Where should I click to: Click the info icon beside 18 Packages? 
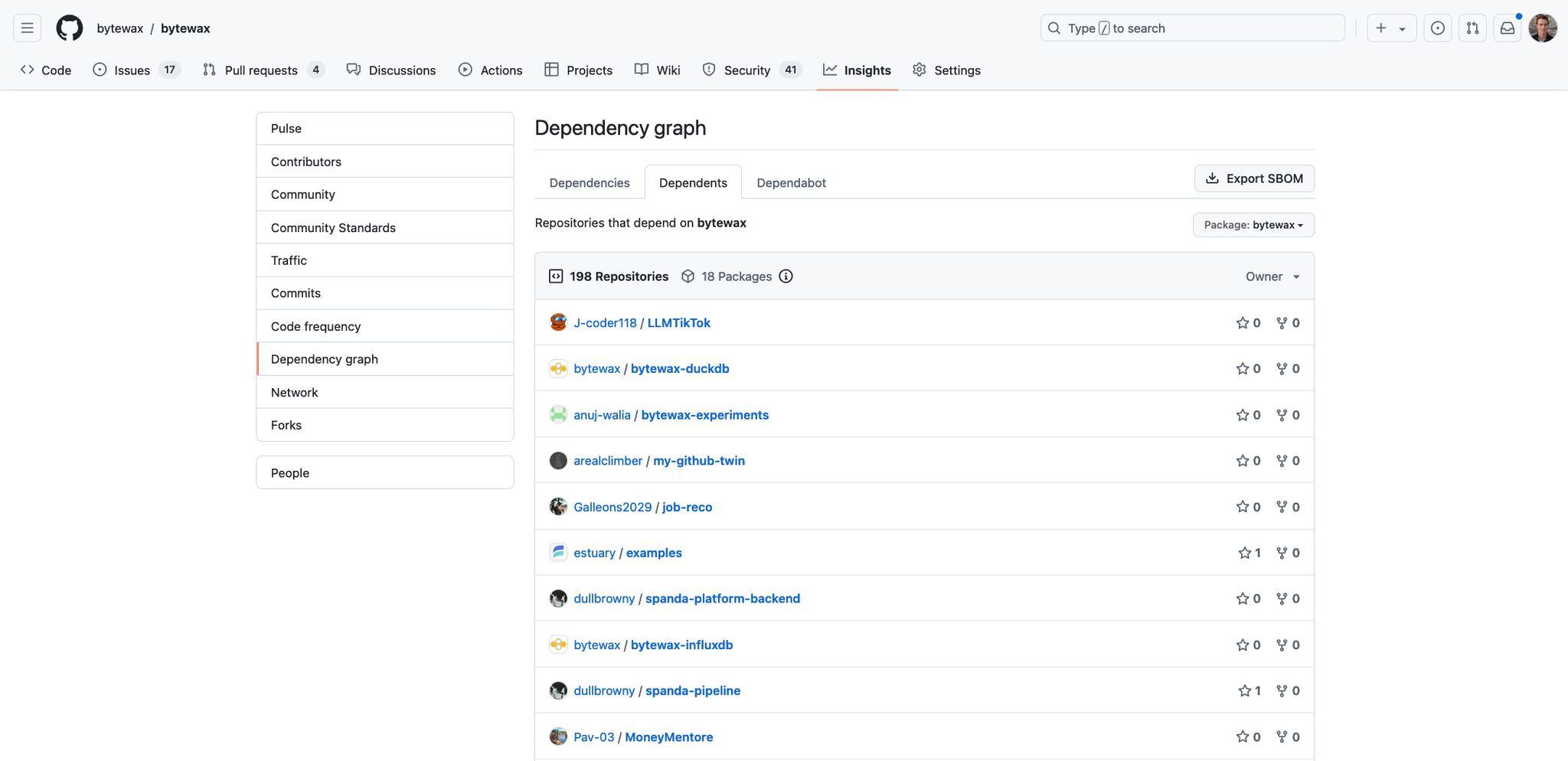pyautogui.click(x=786, y=276)
